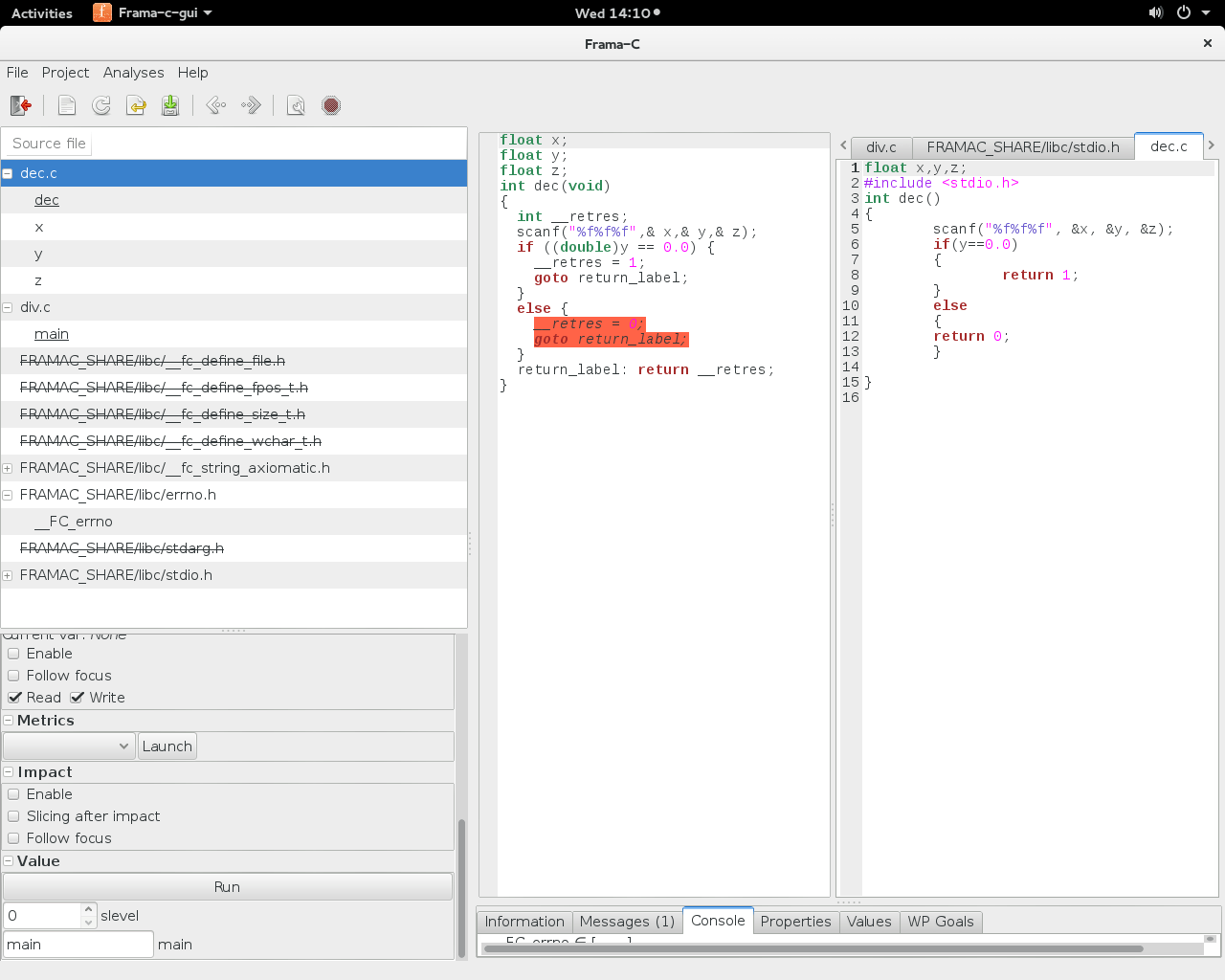Open the Help menu
This screenshot has height=980, width=1225.
click(x=192, y=73)
